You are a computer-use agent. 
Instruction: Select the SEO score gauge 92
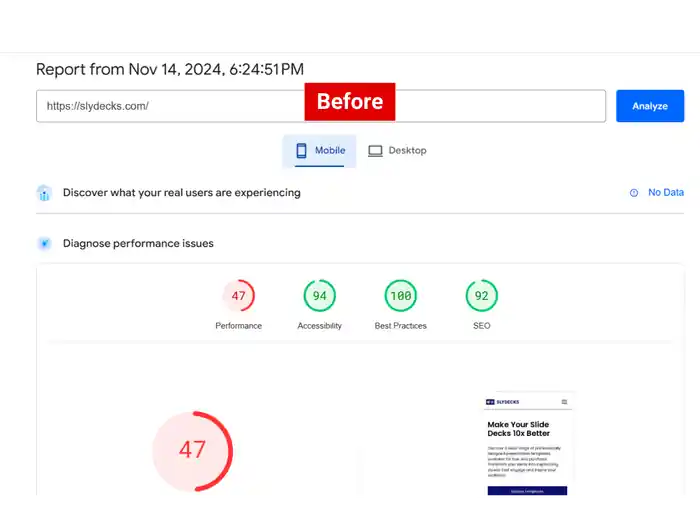point(481,296)
